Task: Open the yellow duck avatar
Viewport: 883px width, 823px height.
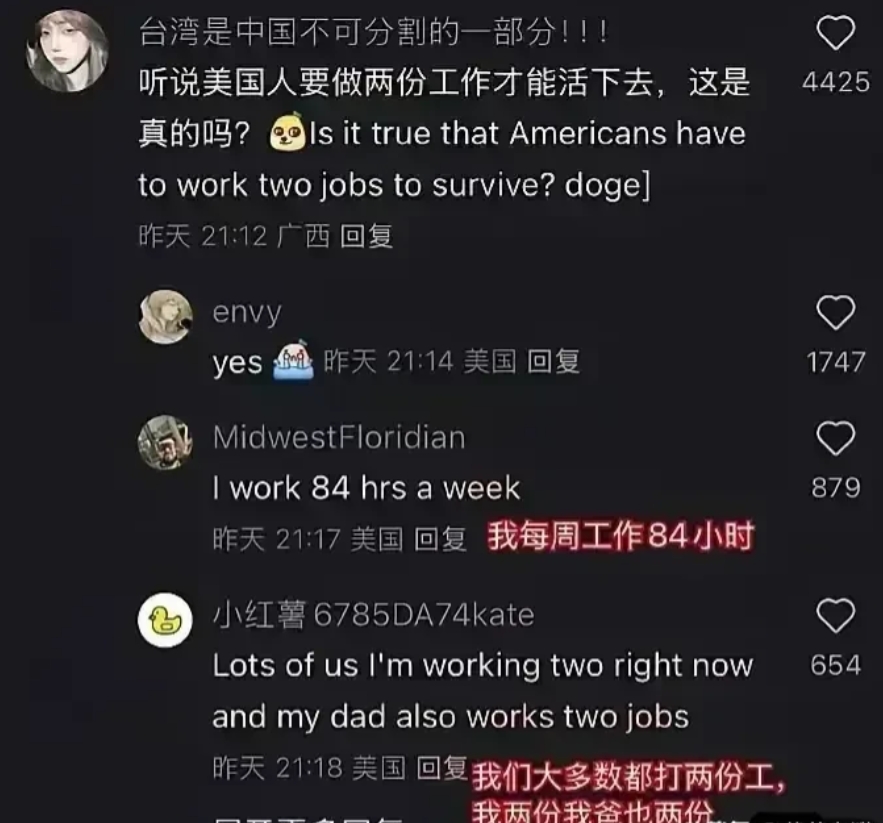Action: (165, 620)
